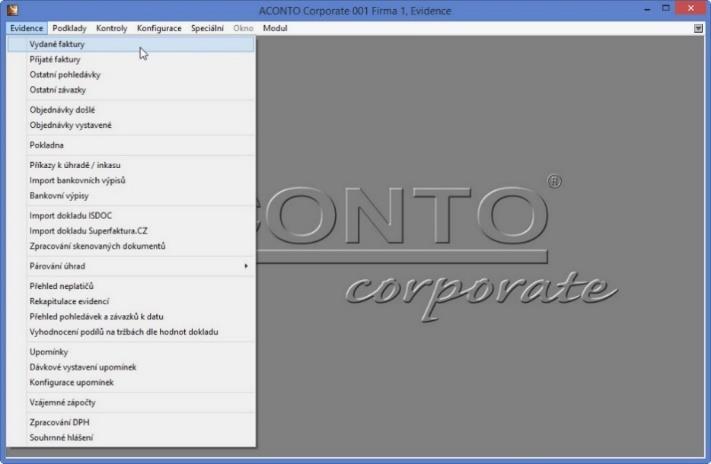Select Vzájemné zápočty
Screen dimensions: 711x464
131,403
